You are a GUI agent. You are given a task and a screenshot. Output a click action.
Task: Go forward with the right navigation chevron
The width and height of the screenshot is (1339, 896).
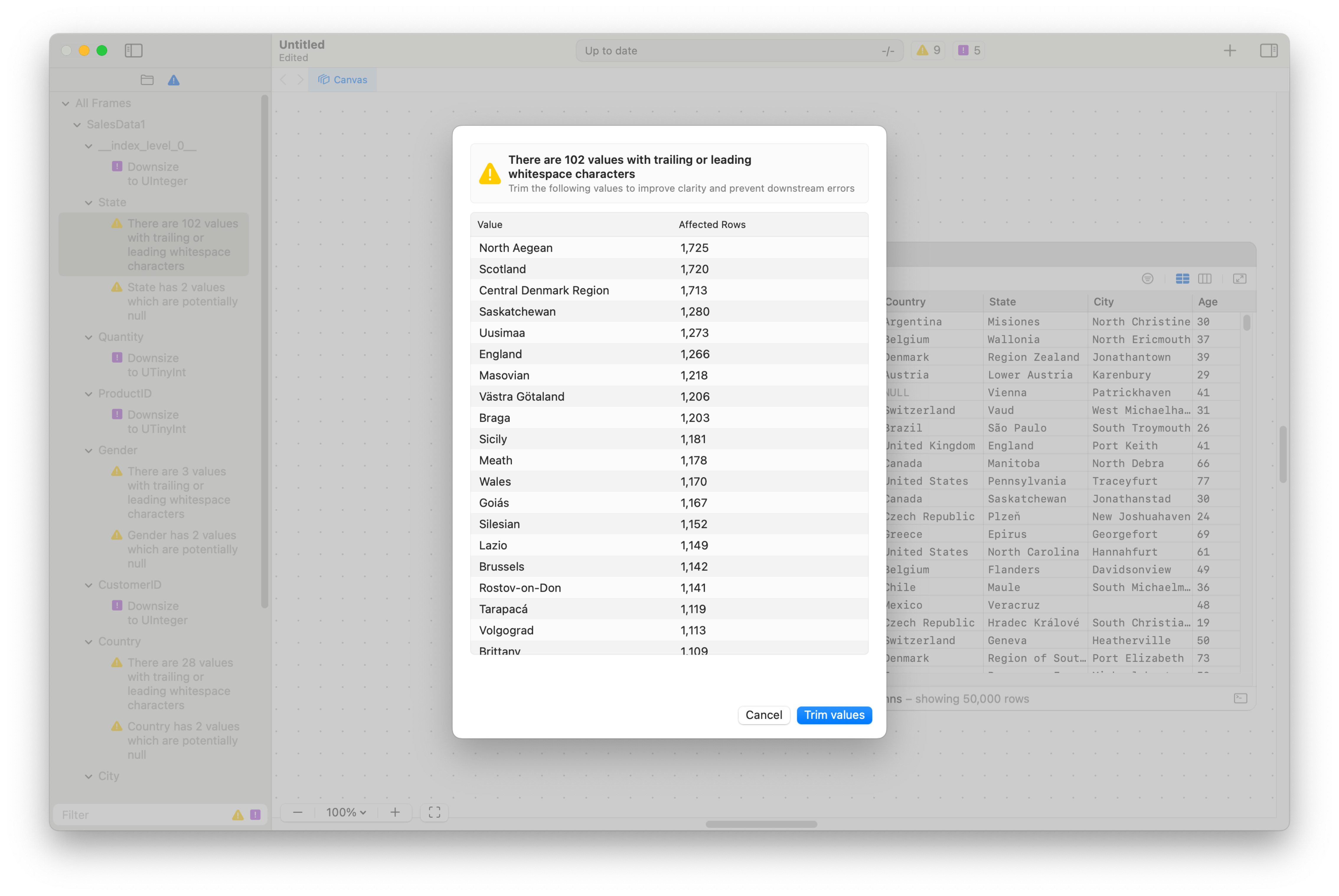click(x=301, y=79)
